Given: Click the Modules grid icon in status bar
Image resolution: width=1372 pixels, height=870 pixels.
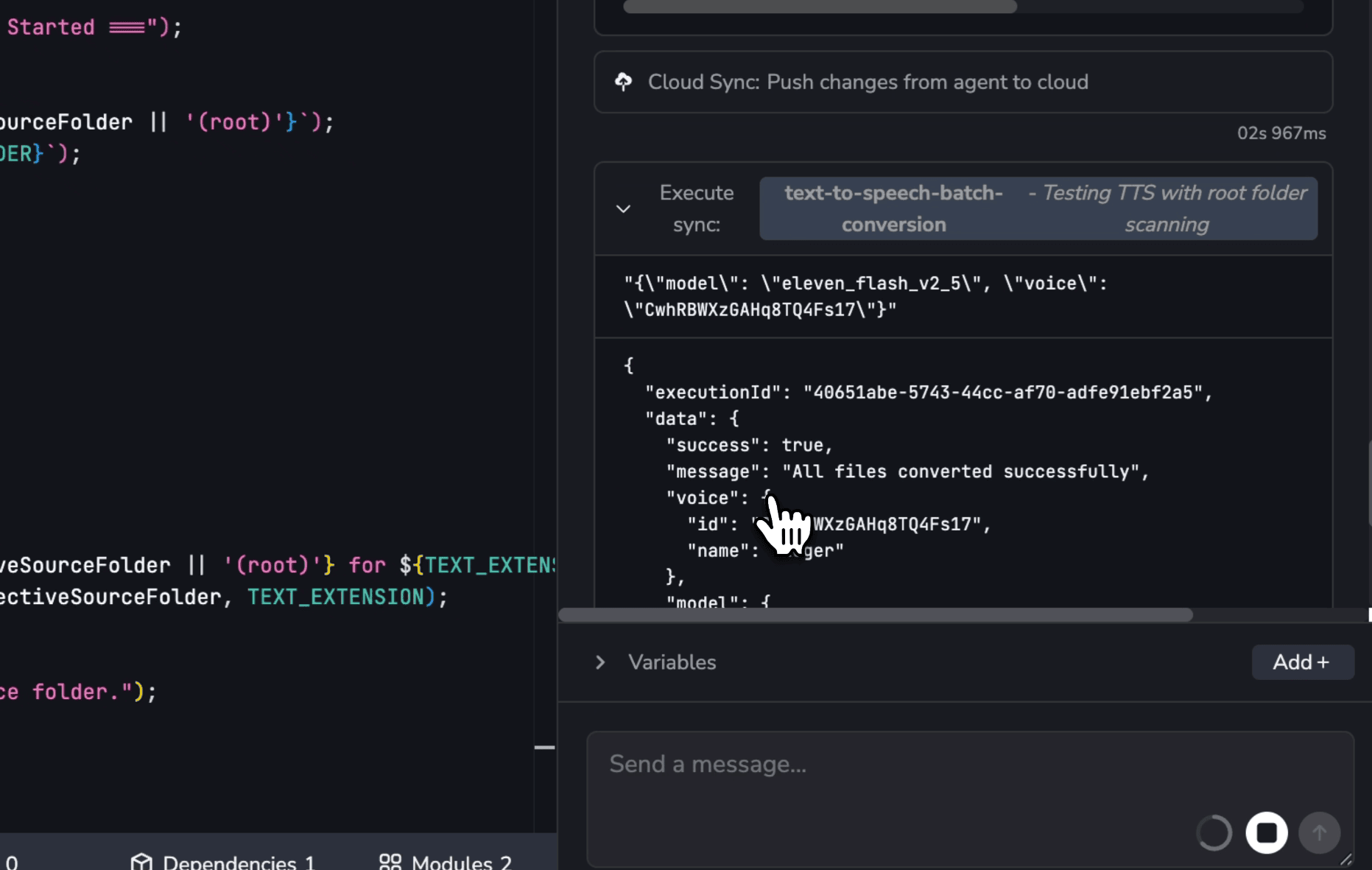Looking at the screenshot, I should click(390, 861).
